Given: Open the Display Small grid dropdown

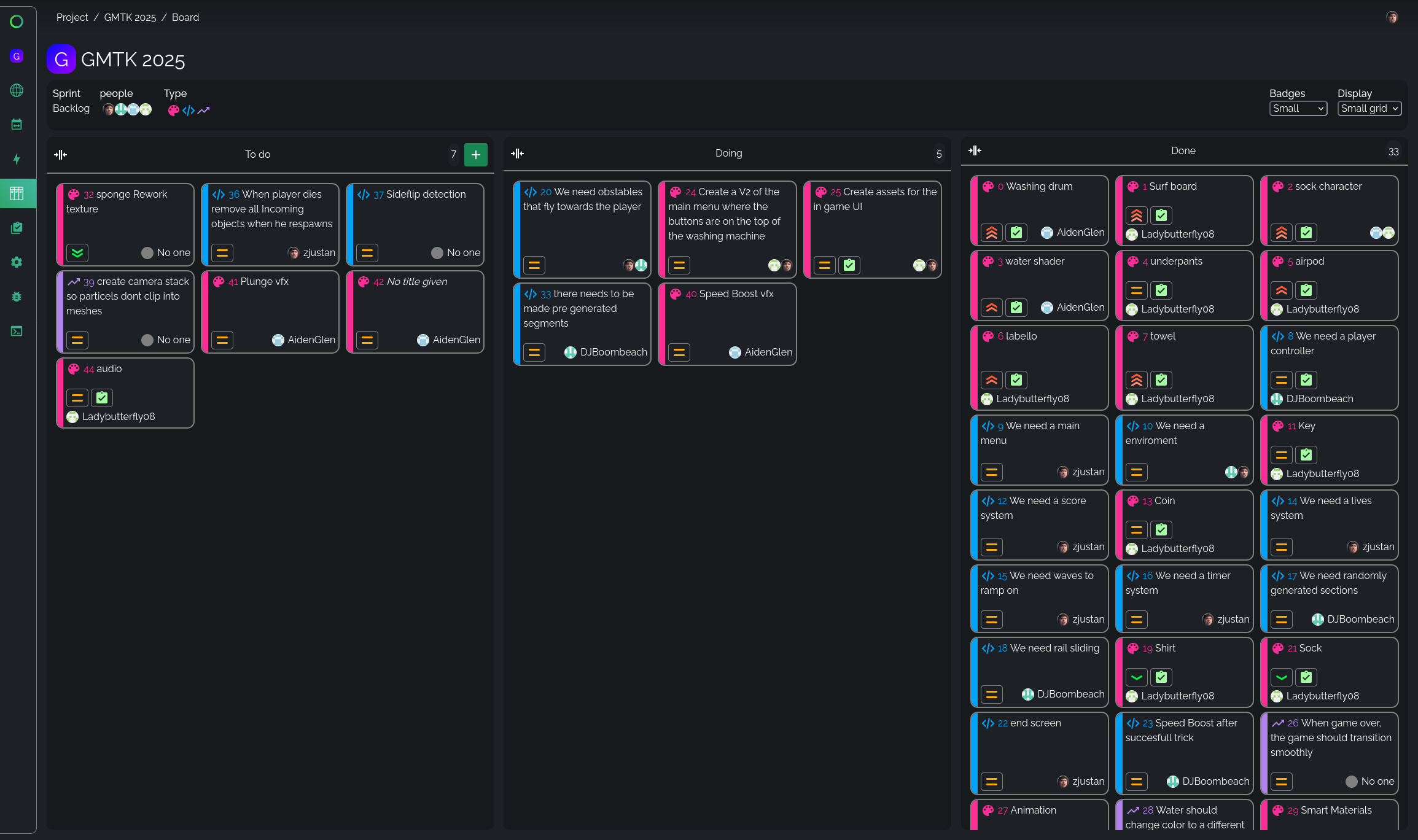Looking at the screenshot, I should pyautogui.click(x=1369, y=109).
